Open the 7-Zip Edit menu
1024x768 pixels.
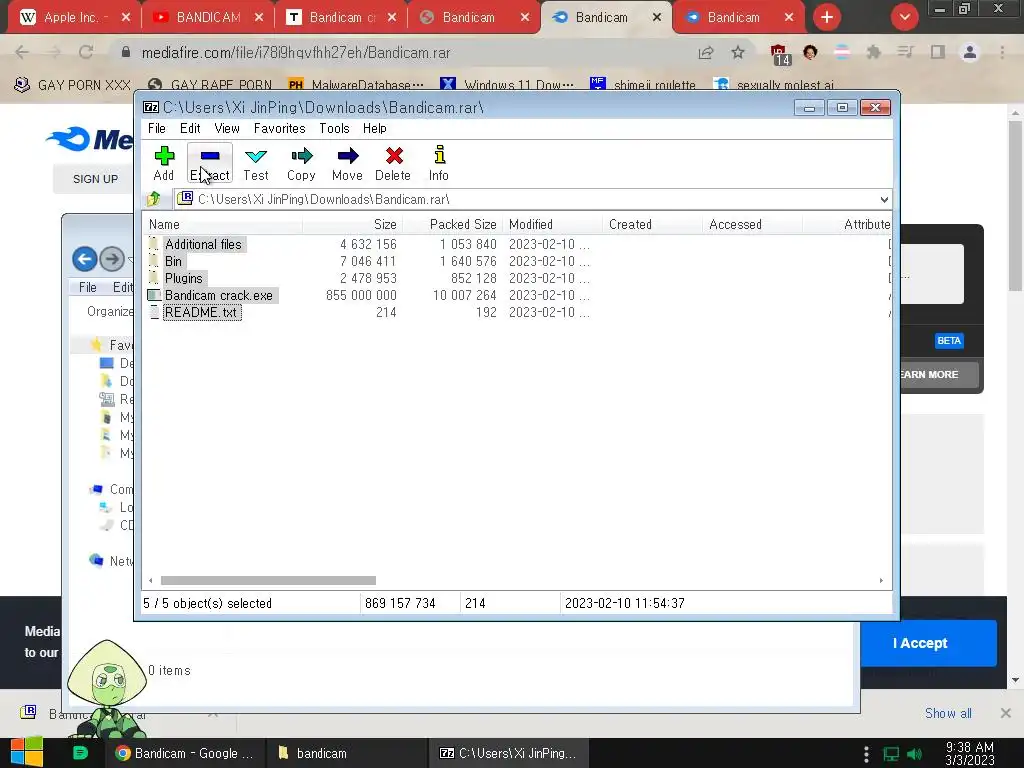[190, 129]
